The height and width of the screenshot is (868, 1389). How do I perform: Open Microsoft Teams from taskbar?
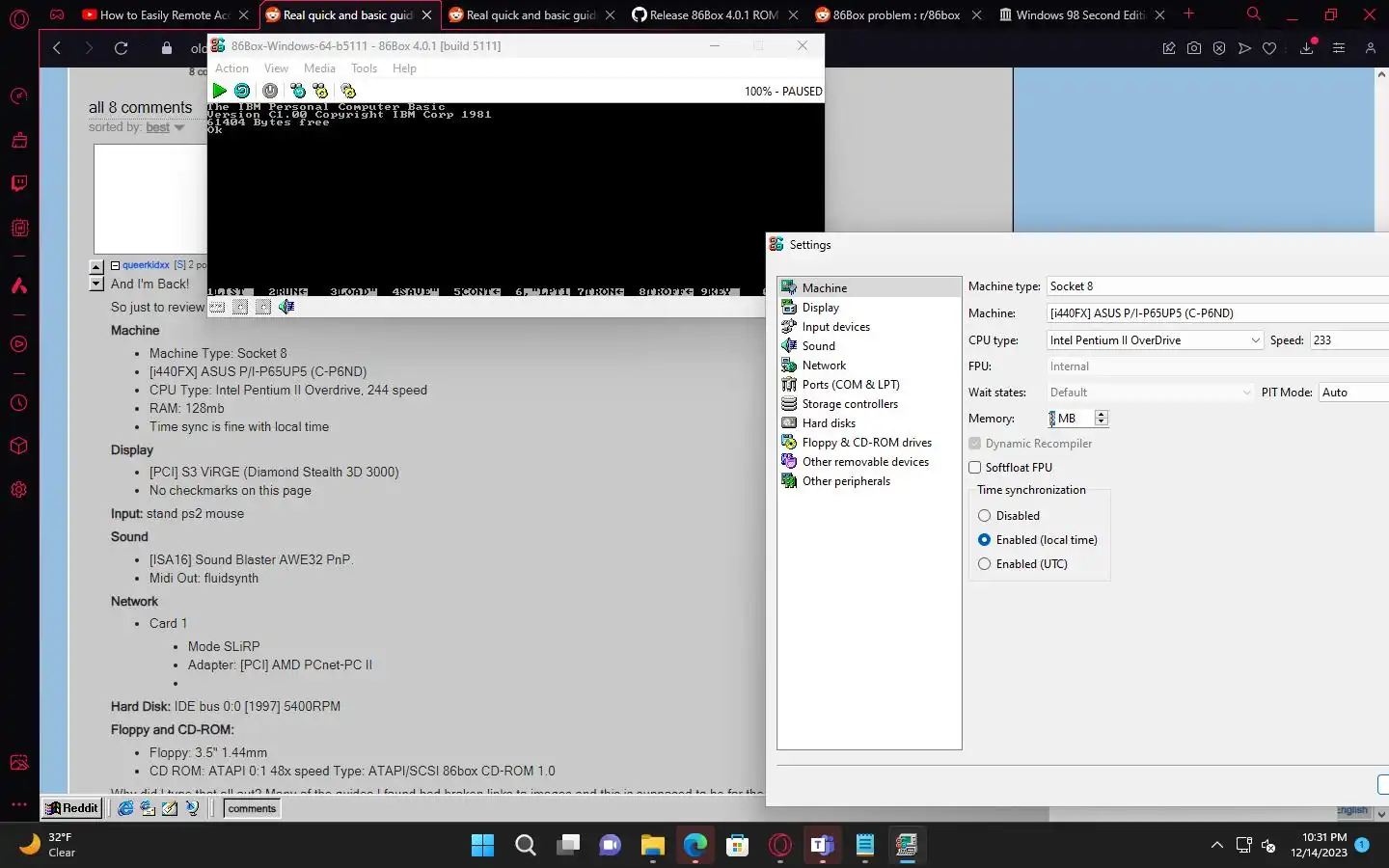pos(822,846)
